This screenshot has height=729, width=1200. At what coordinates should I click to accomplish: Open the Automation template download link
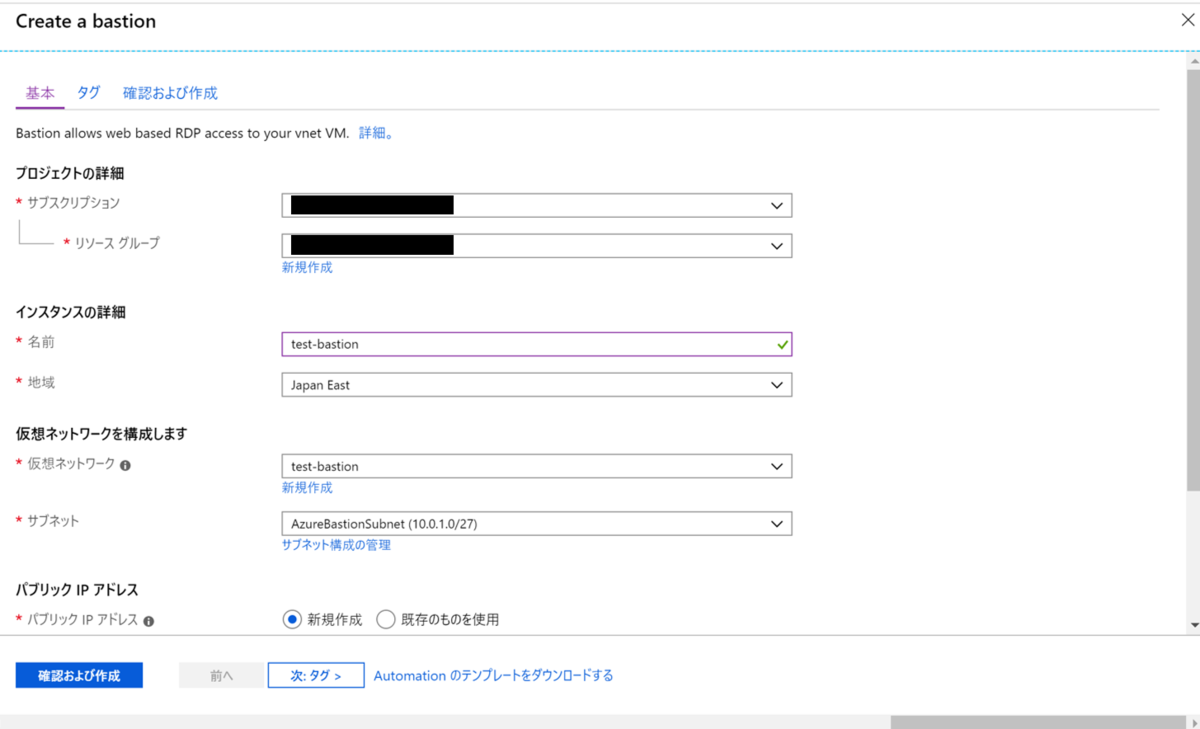[493, 676]
